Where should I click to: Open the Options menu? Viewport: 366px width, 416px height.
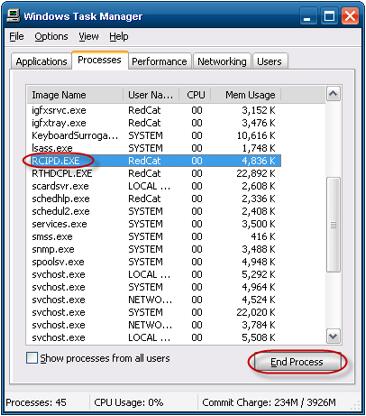click(51, 36)
